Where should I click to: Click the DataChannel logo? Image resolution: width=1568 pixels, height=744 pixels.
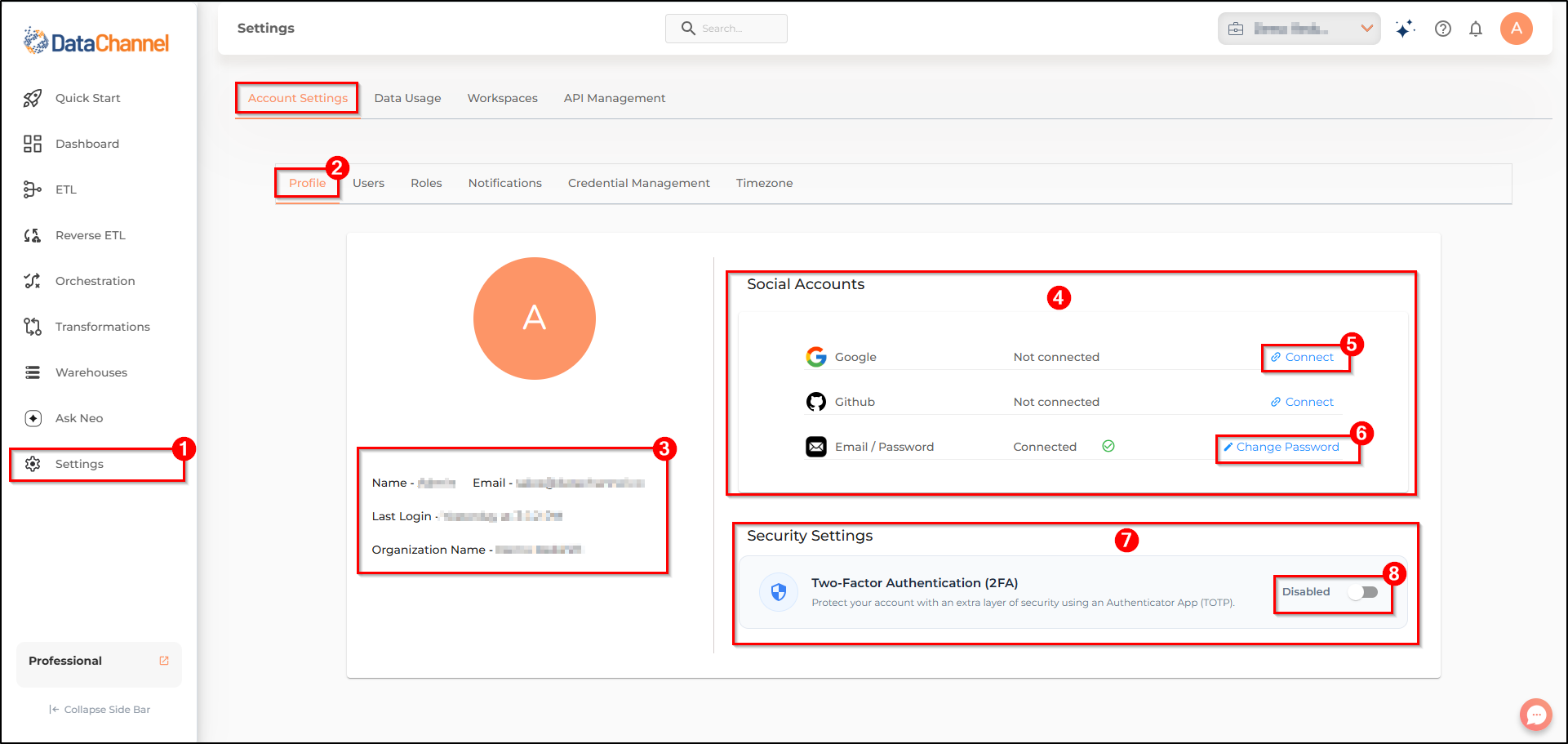96,42
